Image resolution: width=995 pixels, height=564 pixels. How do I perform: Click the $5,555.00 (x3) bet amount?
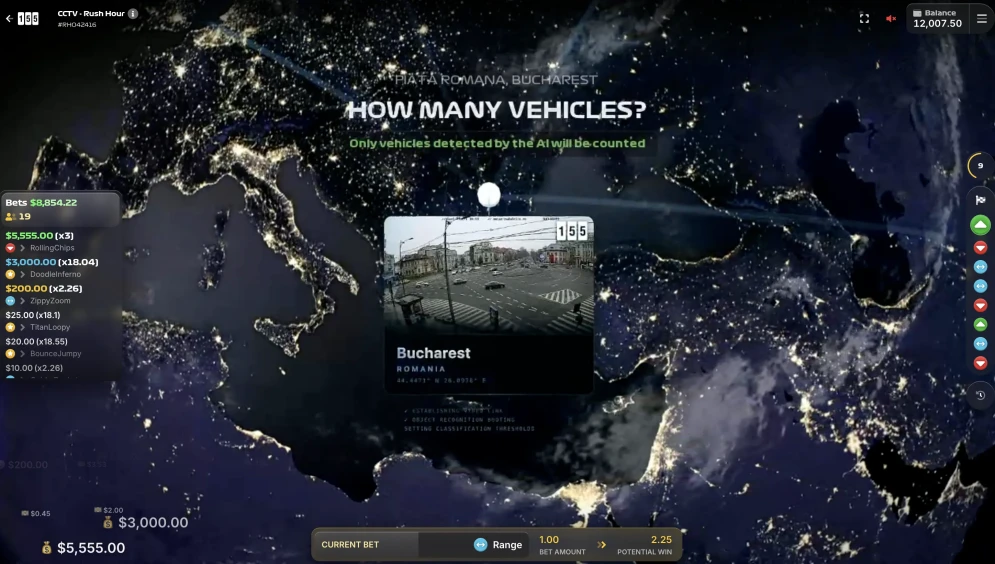click(x=39, y=235)
